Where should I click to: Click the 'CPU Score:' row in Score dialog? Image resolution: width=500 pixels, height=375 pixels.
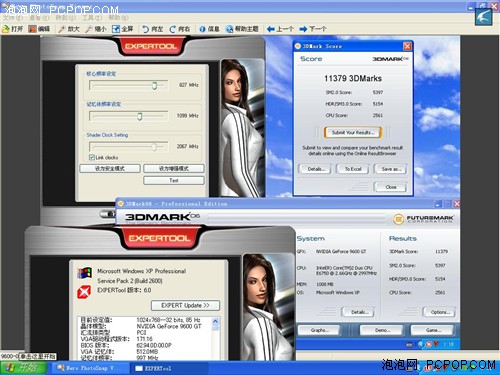[x=354, y=115]
